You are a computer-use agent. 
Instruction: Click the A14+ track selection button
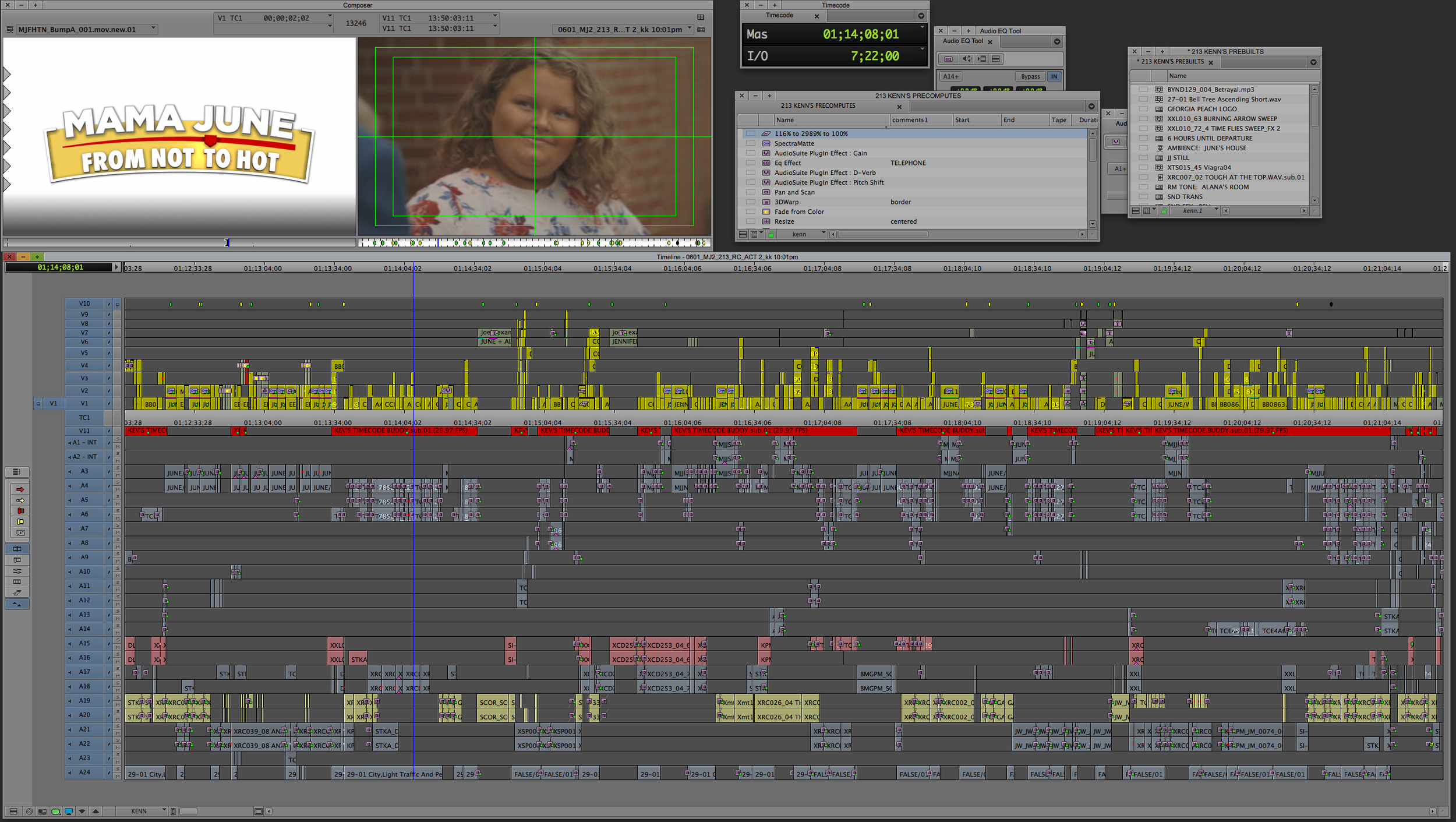pyautogui.click(x=950, y=76)
